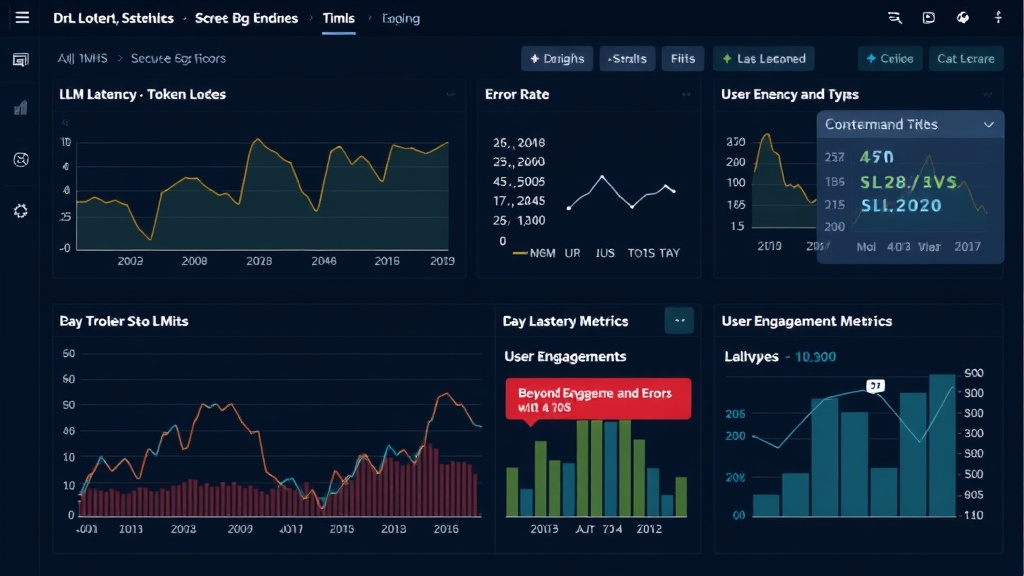Click the play square icon in header
The image size is (1024, 576).
point(929,18)
